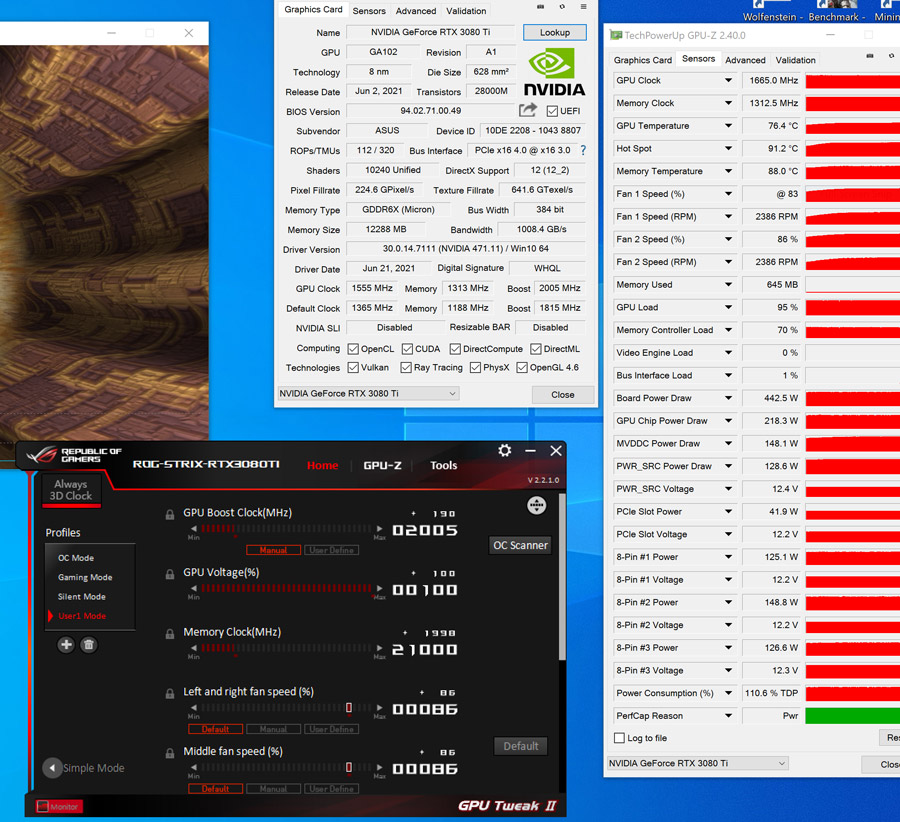Toggle the lock beside GPU Voltage(%)
This screenshot has width=900, height=822.
[x=170, y=574]
